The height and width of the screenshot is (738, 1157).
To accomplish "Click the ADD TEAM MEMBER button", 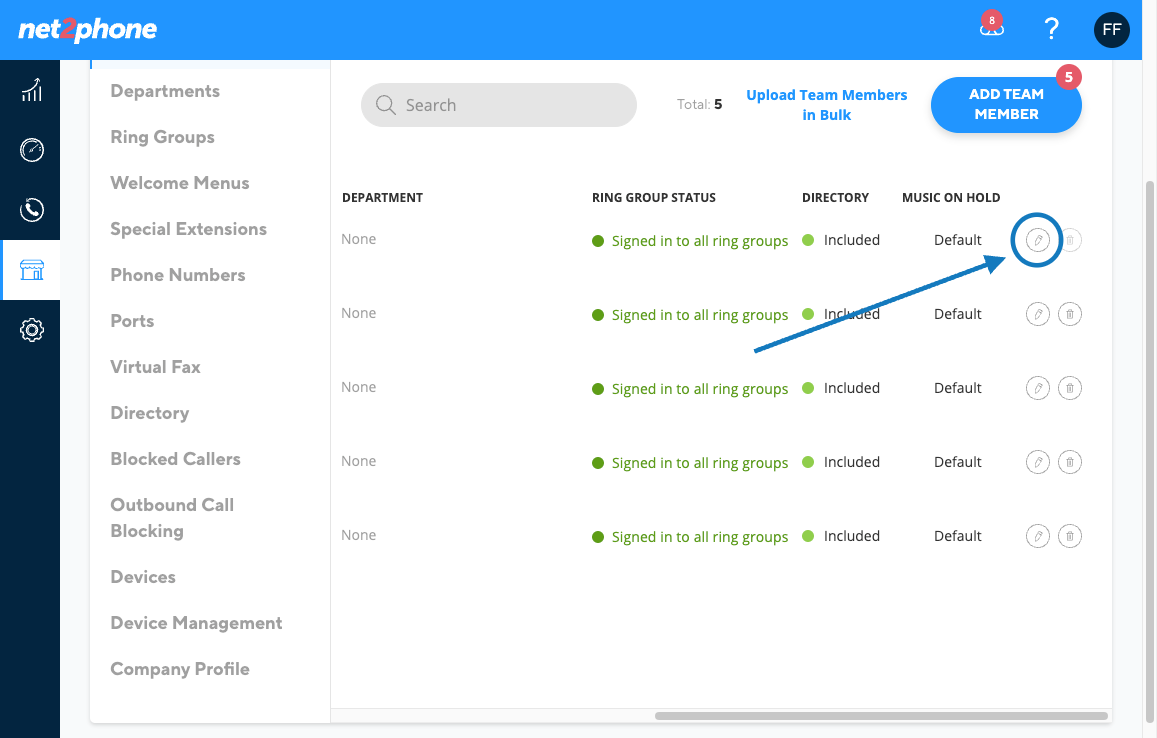I will pyautogui.click(x=1006, y=105).
